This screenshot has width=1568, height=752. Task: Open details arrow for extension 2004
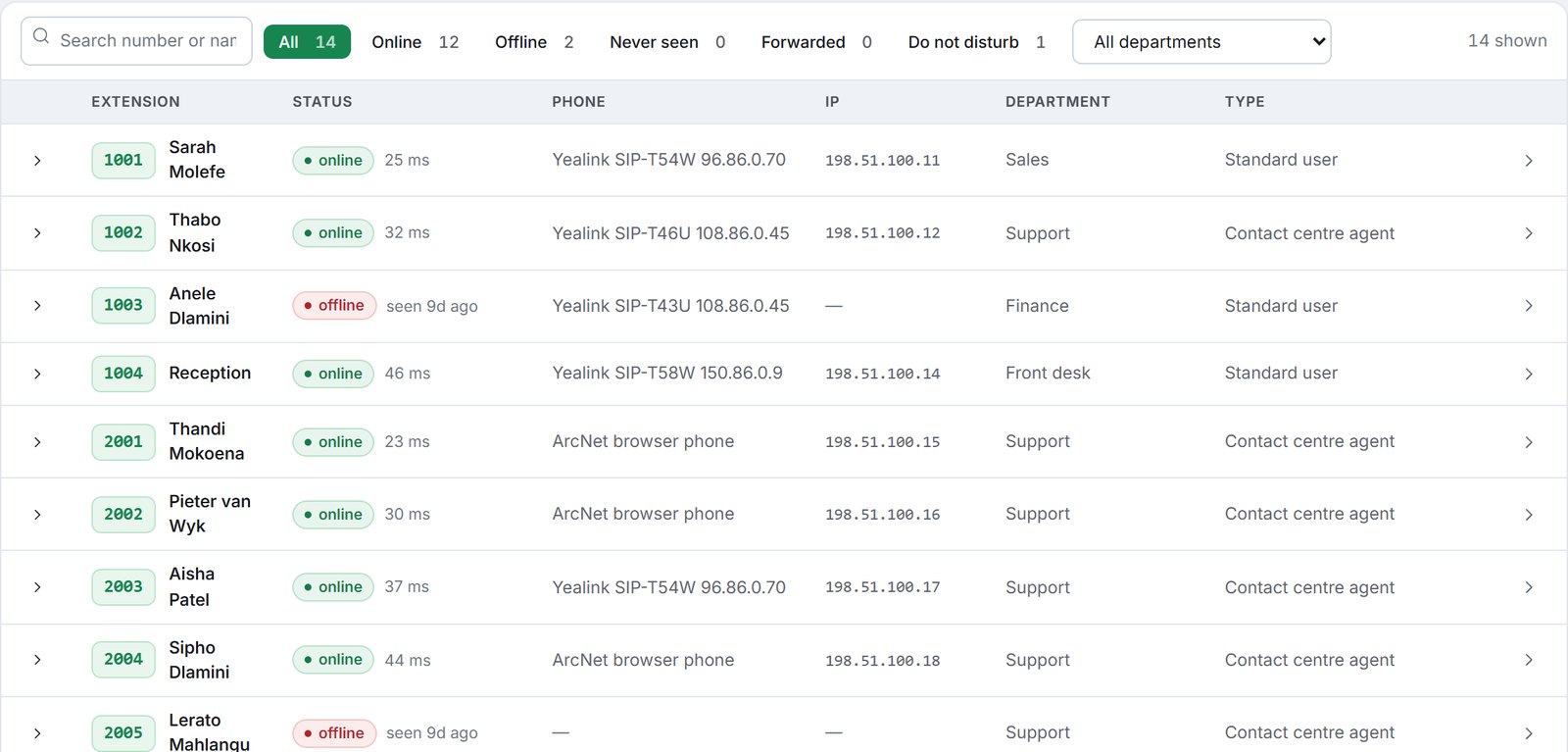(x=1529, y=659)
